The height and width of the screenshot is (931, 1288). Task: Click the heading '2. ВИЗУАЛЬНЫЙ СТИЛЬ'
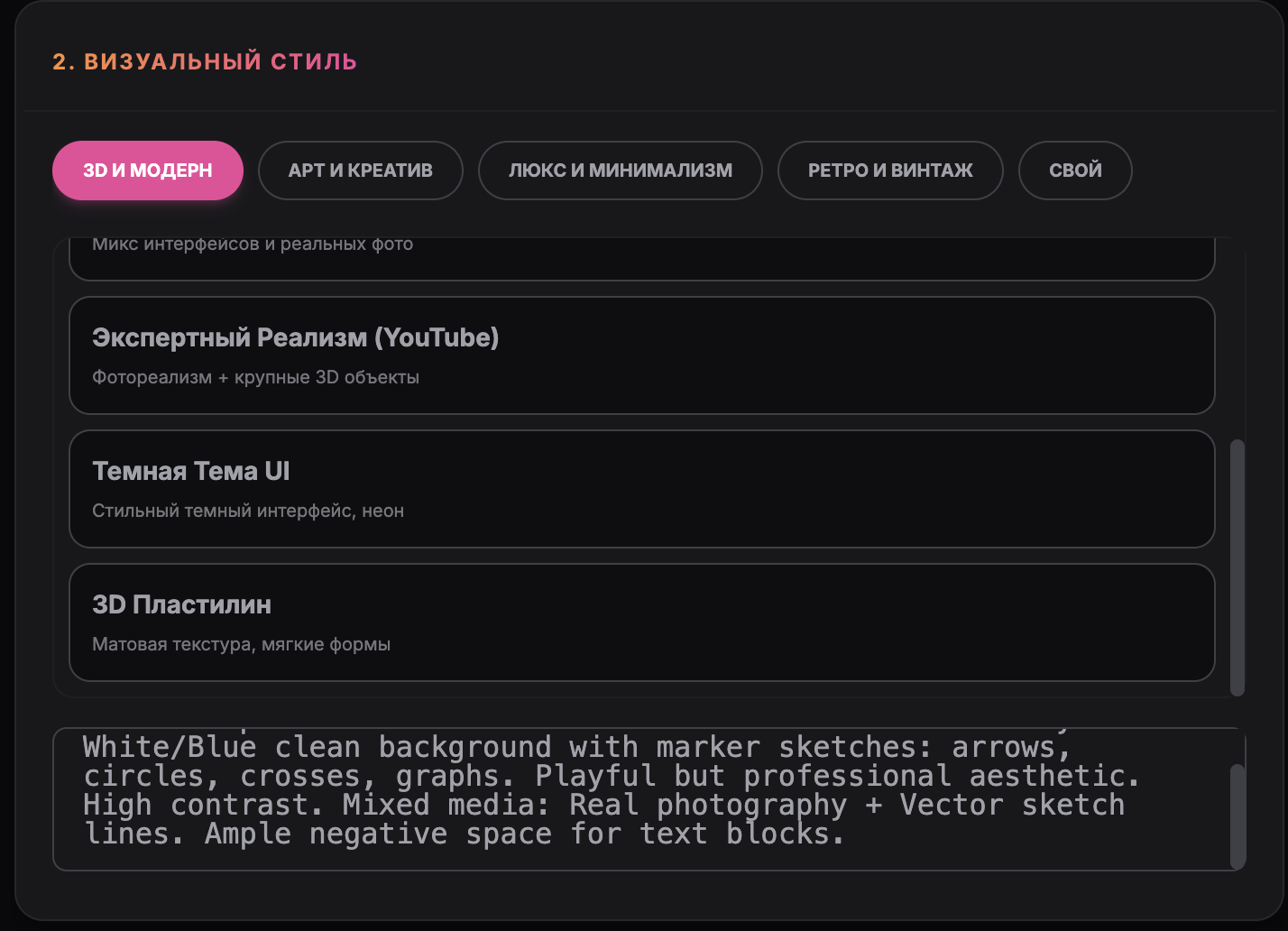[x=205, y=61]
